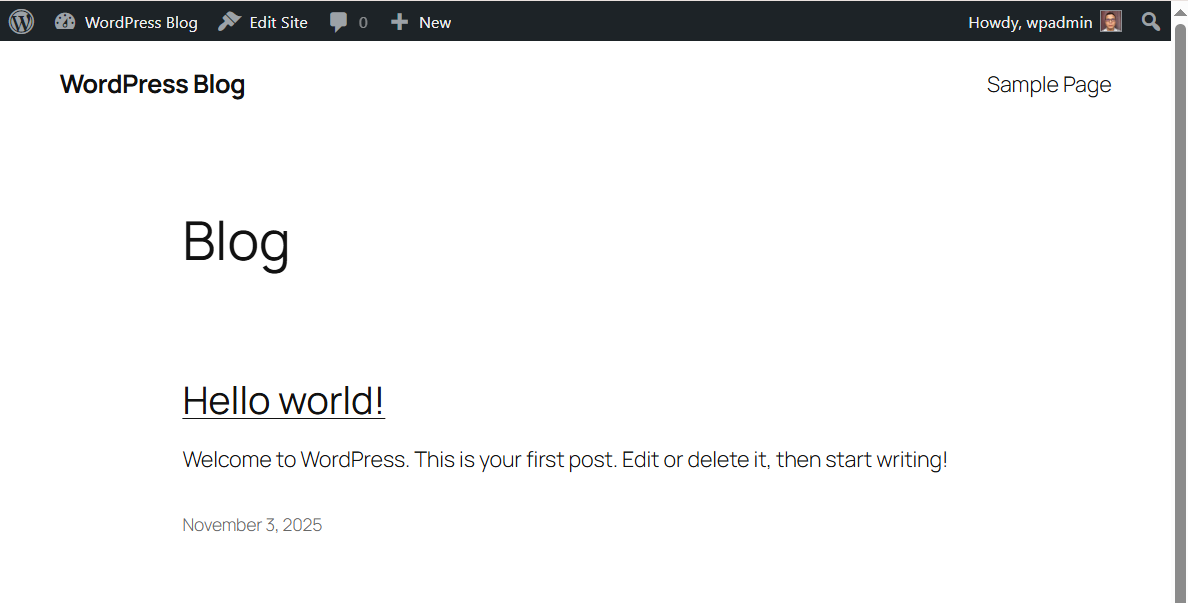Expand the New content menu

(x=434, y=22)
